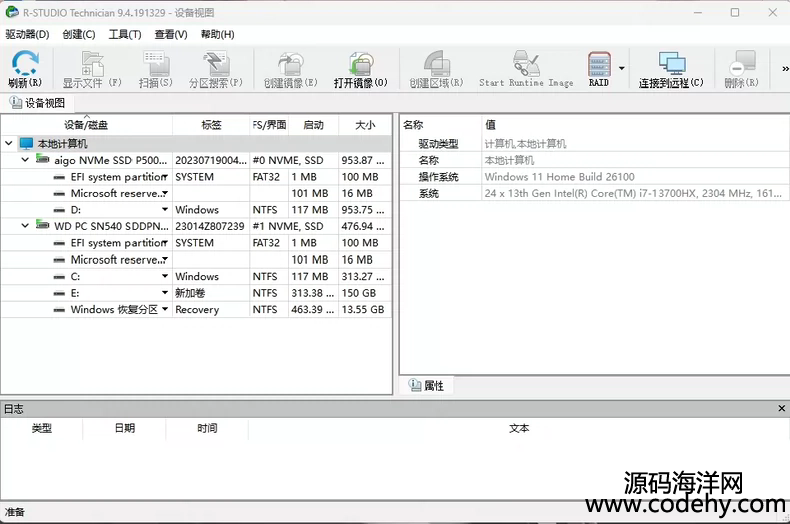Open the 驱动器(D) menu
This screenshot has width=790, height=524.
tap(27, 34)
